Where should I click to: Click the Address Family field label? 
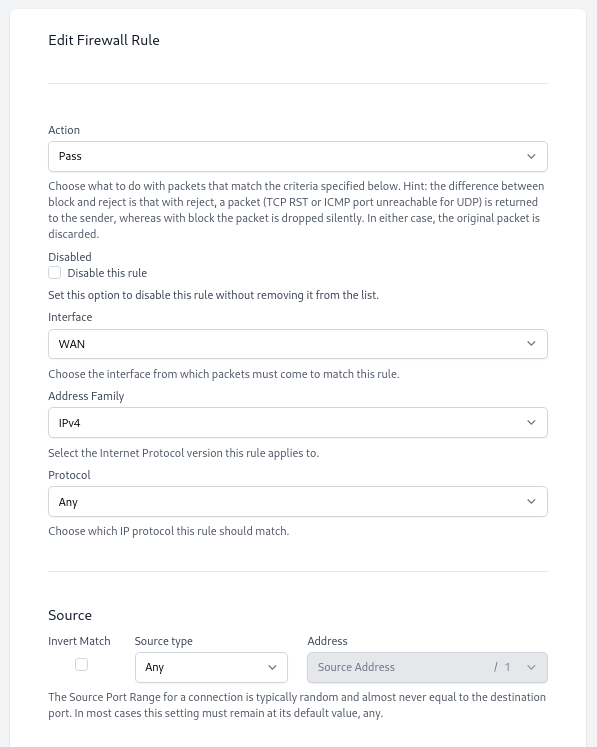tap(86, 396)
